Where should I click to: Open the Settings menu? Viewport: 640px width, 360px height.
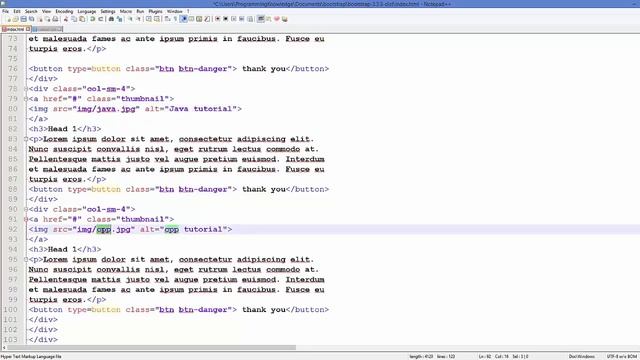click(108, 11)
